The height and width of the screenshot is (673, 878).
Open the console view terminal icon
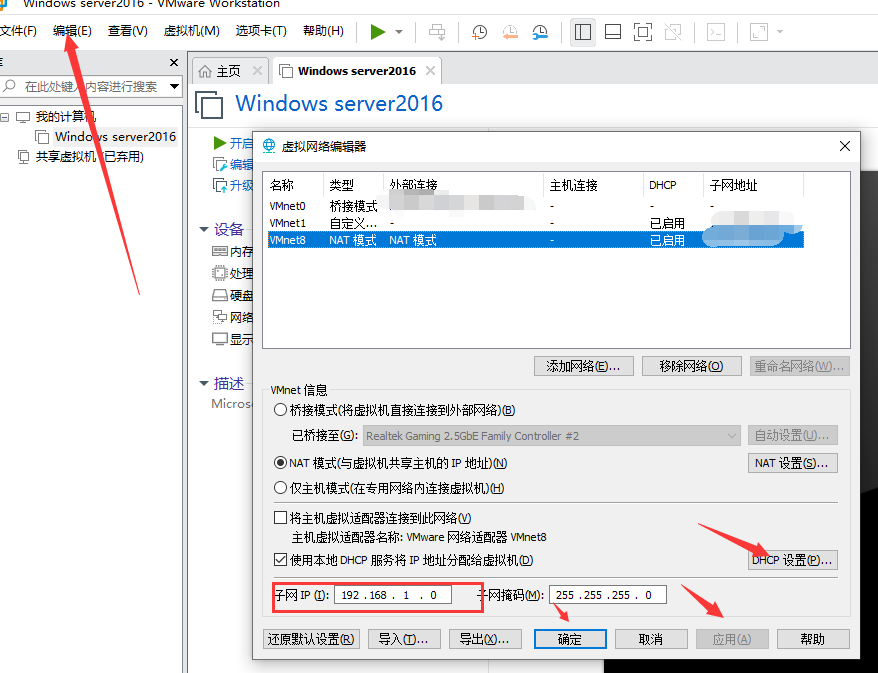coord(716,32)
